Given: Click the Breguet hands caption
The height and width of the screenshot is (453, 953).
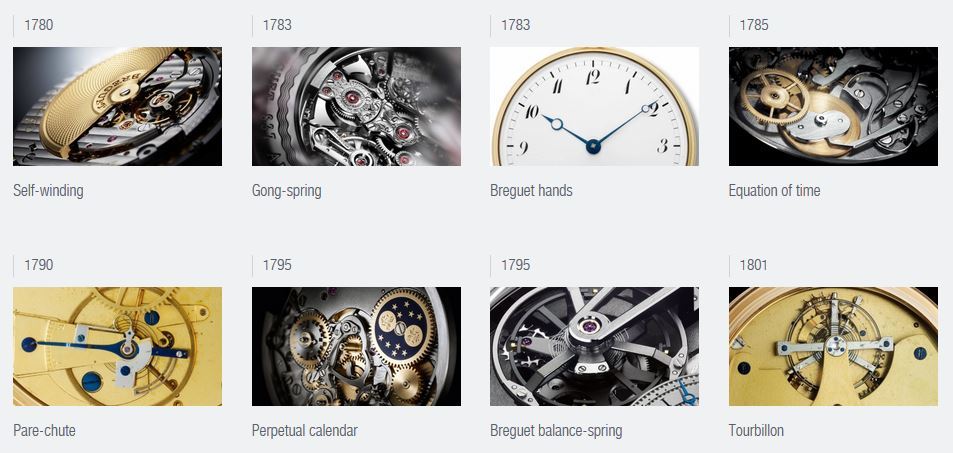Looking at the screenshot, I should pos(531,191).
